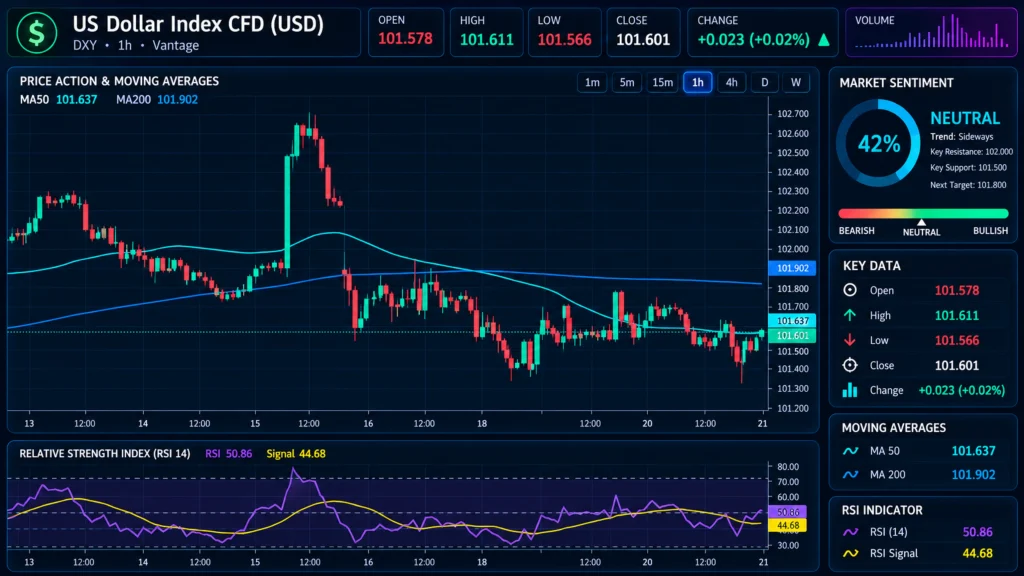Viewport: 1024px width, 576px height.
Task: Click the BULLISH label
Action: [990, 231]
